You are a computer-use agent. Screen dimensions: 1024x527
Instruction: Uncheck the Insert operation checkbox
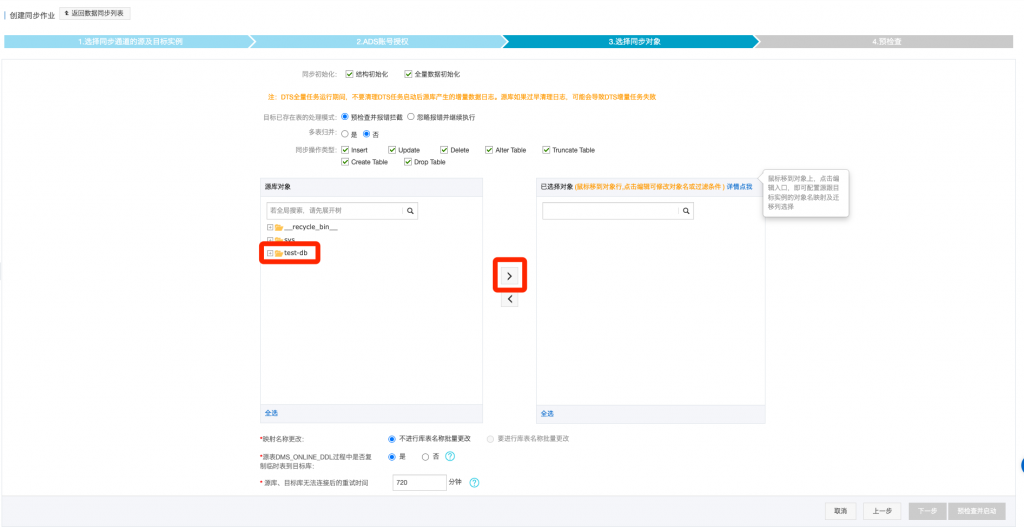[345, 150]
